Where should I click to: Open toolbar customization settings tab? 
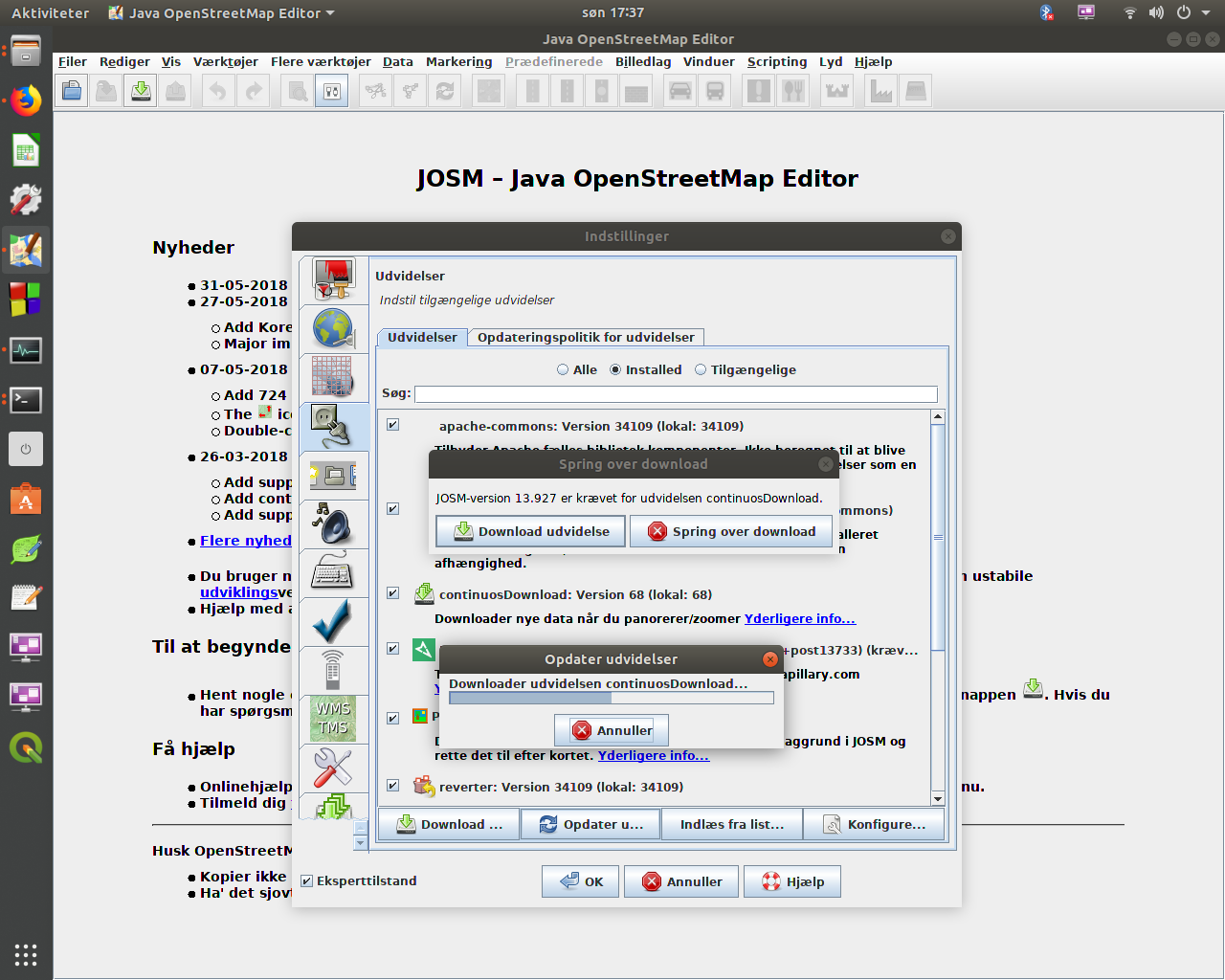point(334,476)
